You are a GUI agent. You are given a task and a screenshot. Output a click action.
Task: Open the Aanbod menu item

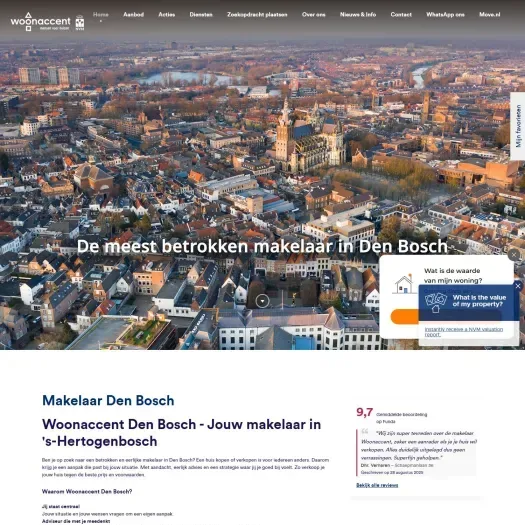pos(133,14)
